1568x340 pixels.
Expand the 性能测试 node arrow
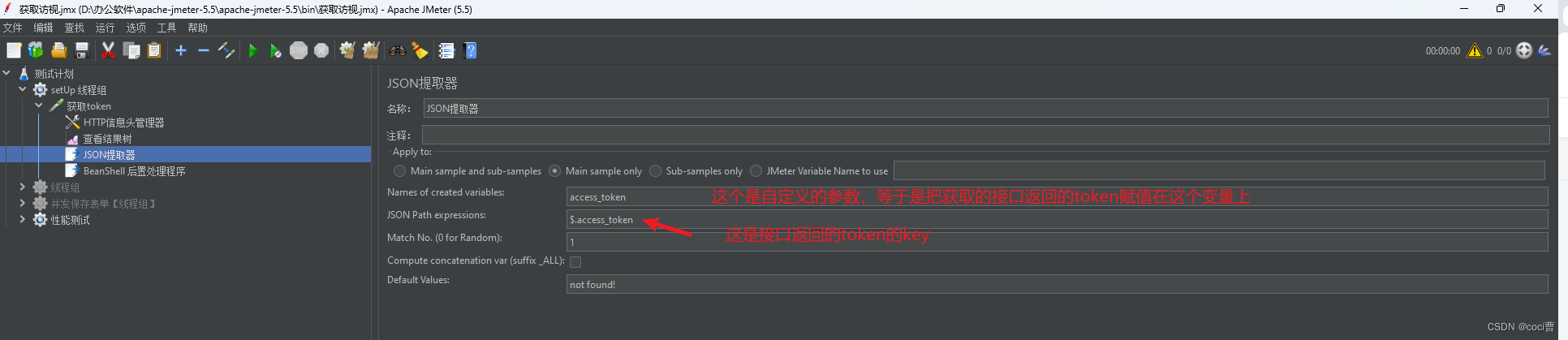tap(23, 219)
